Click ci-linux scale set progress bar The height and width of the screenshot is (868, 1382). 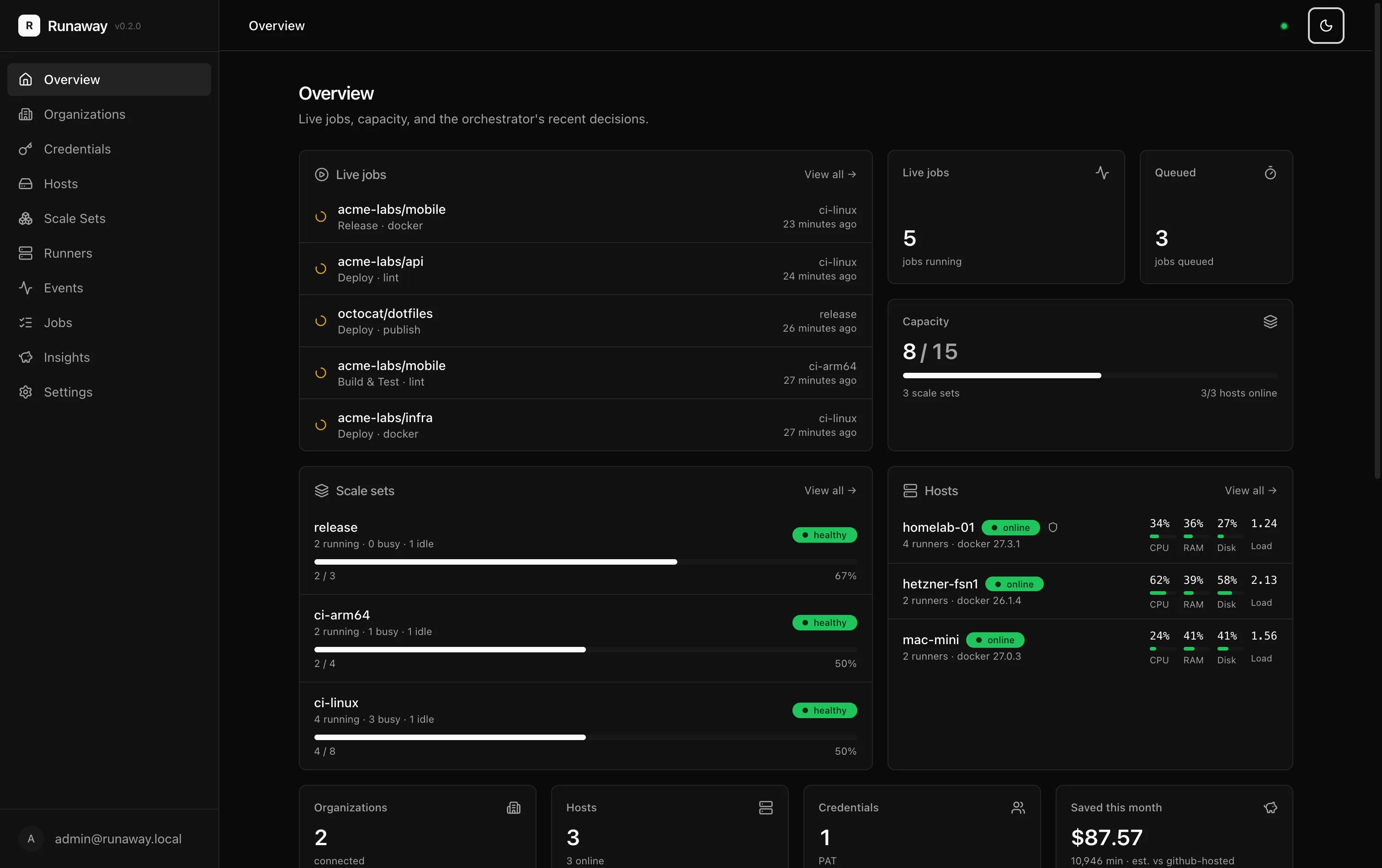[x=585, y=737]
